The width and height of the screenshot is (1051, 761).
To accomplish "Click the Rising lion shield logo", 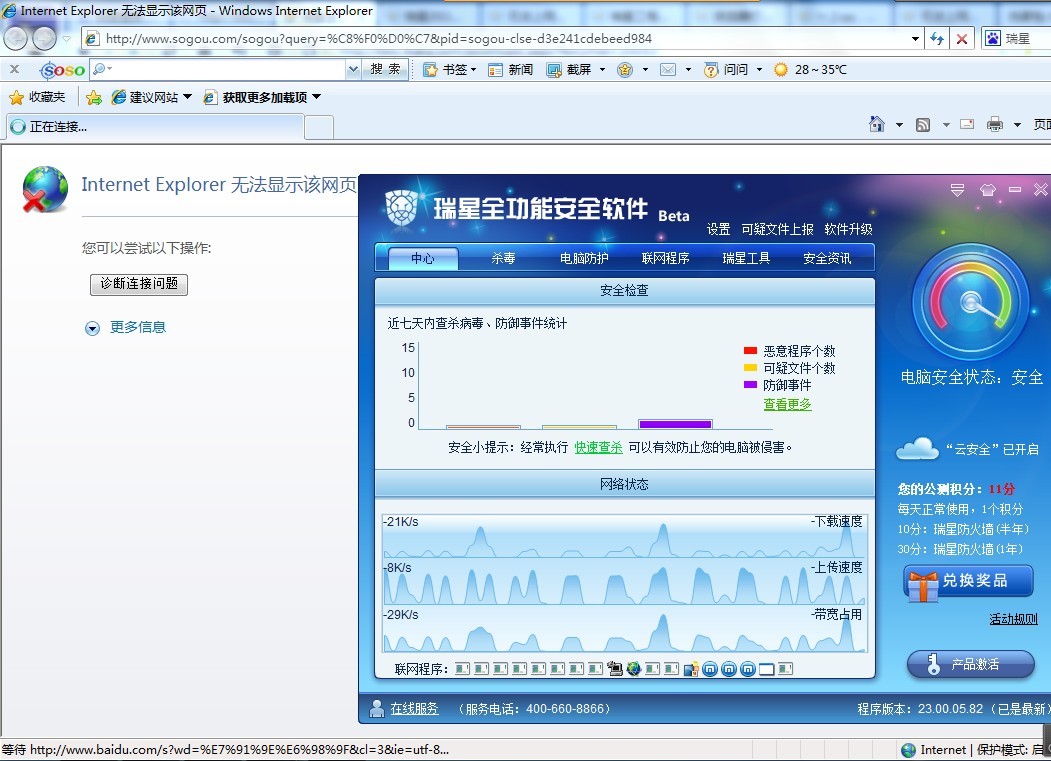I will tap(401, 207).
